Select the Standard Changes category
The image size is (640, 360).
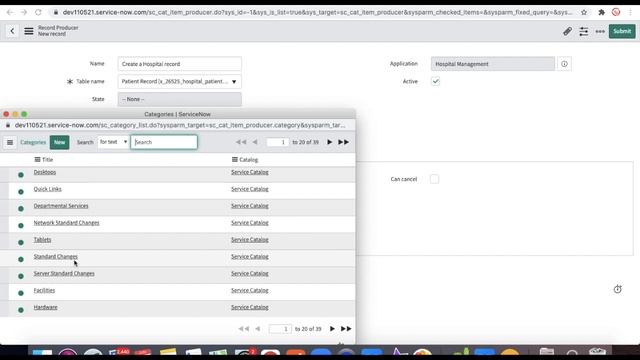click(x=56, y=256)
